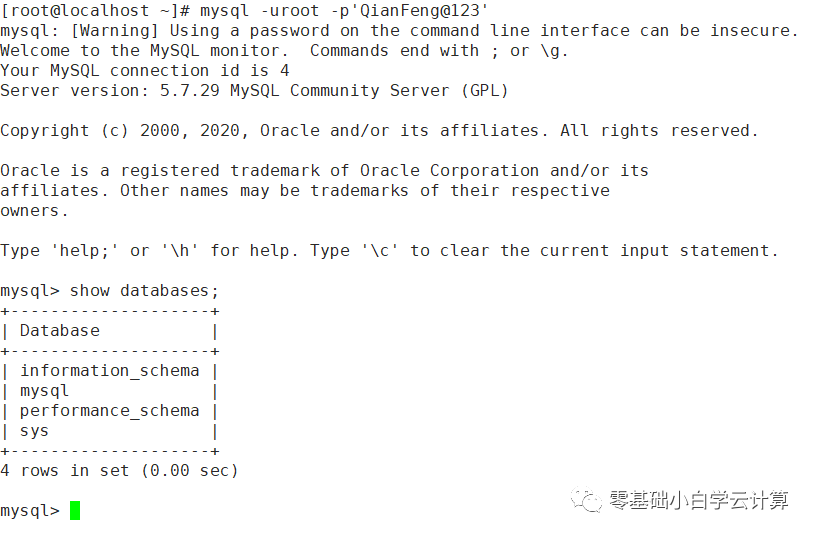Select the information_schema database row
Viewport: 815px width, 536px height.
click(x=110, y=371)
